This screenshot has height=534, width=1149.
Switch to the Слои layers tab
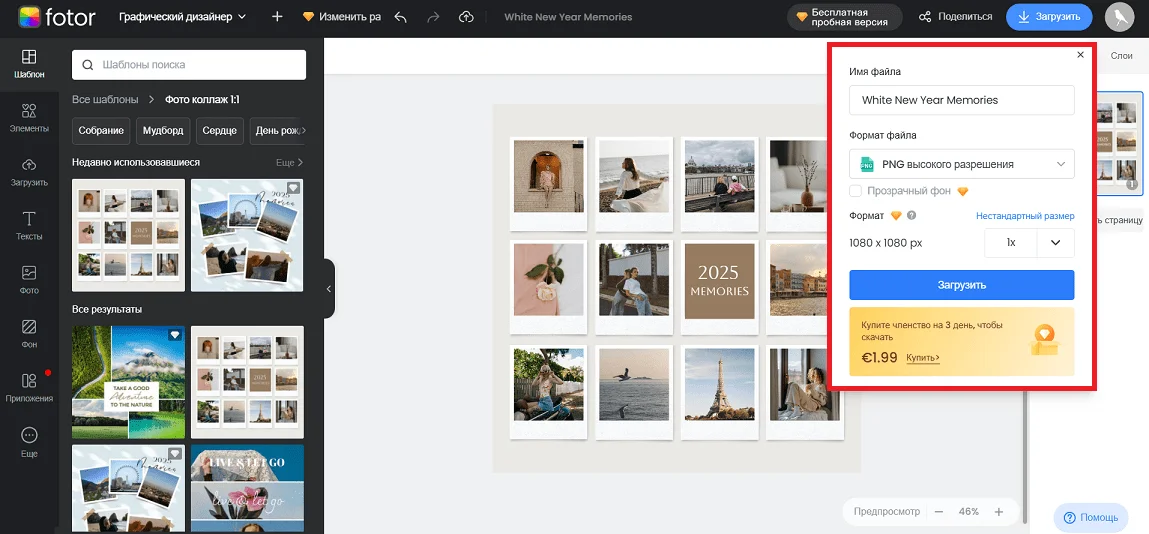point(1122,57)
